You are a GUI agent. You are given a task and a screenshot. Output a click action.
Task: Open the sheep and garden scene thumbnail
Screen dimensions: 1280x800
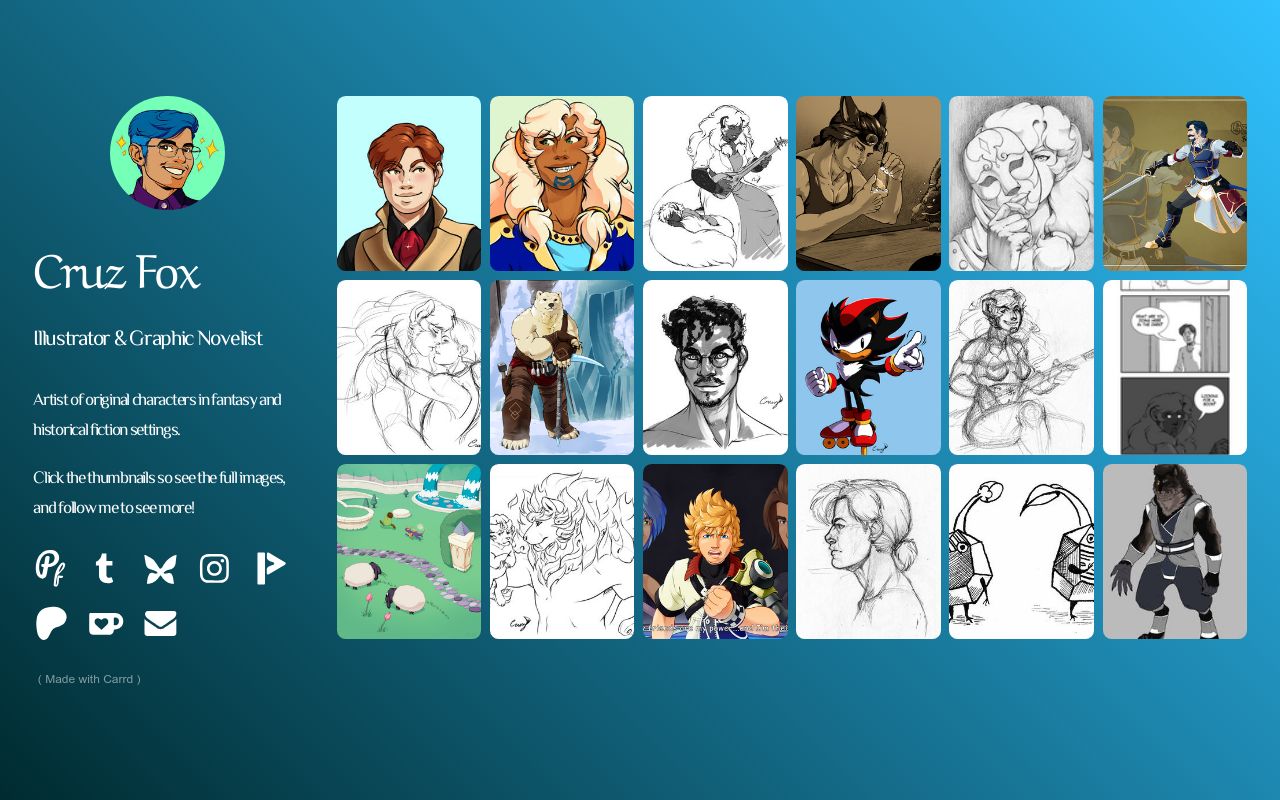[409, 551]
